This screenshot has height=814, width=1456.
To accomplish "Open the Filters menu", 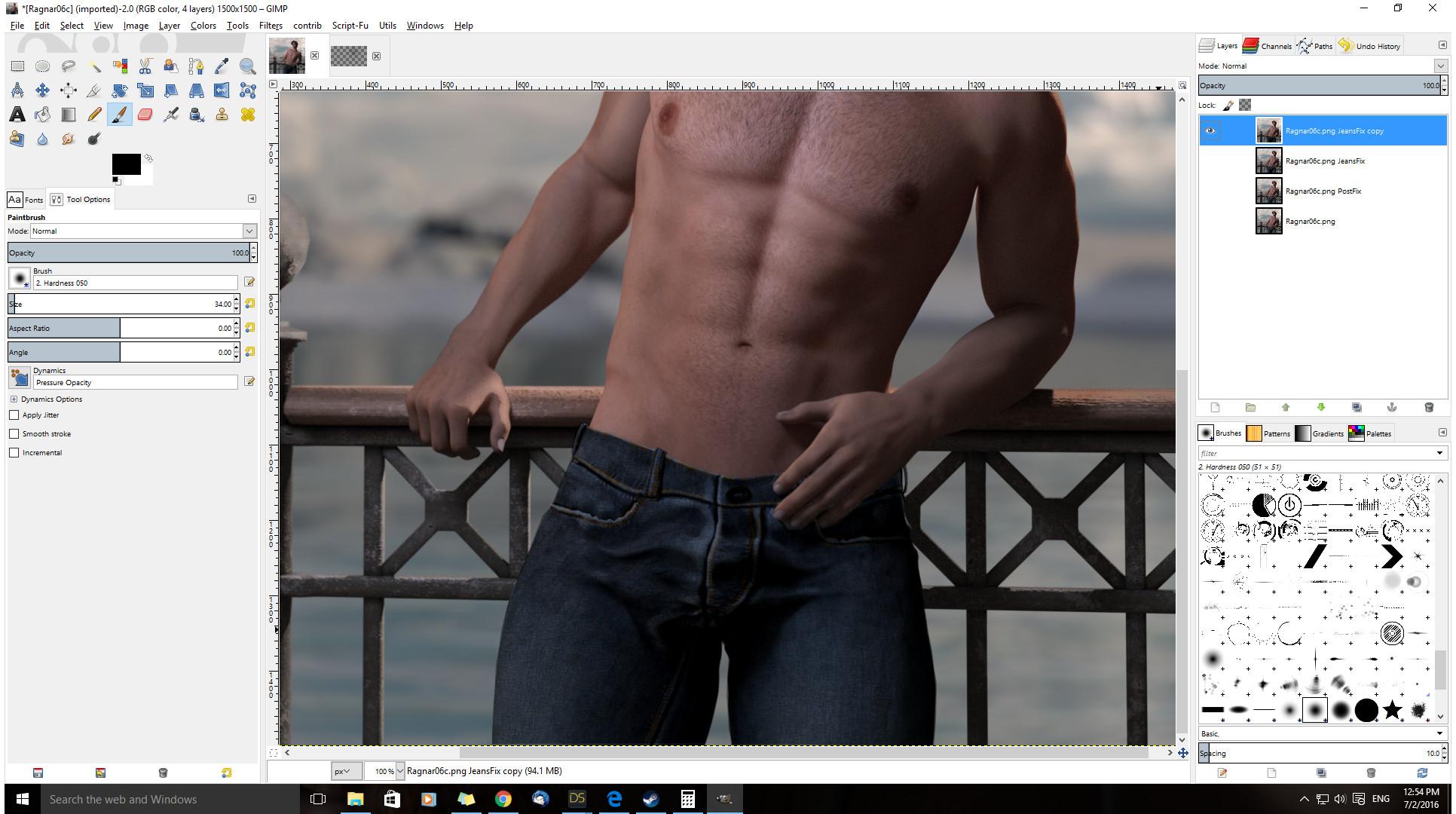I will (270, 25).
